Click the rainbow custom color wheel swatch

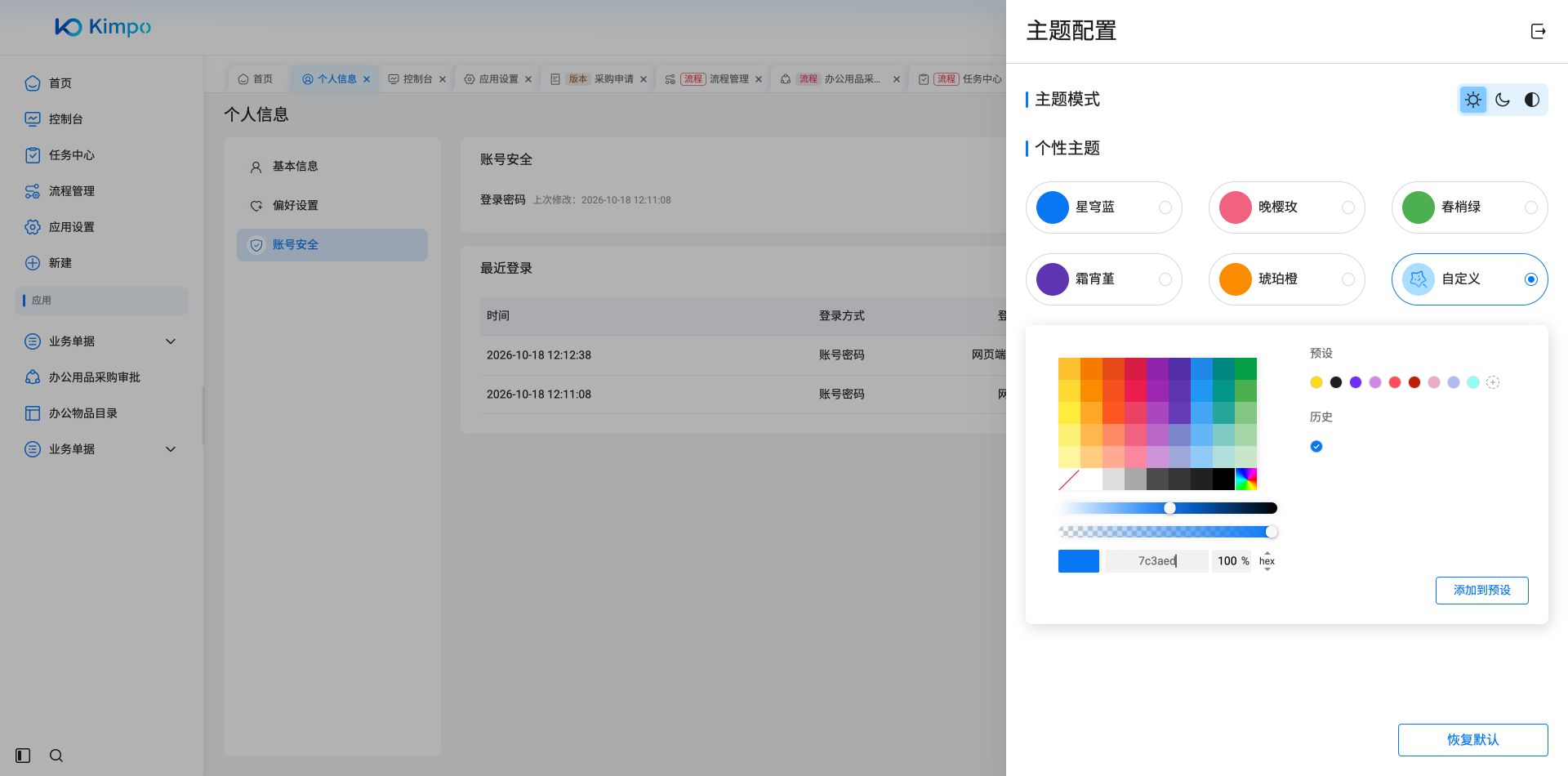pyautogui.click(x=1246, y=479)
